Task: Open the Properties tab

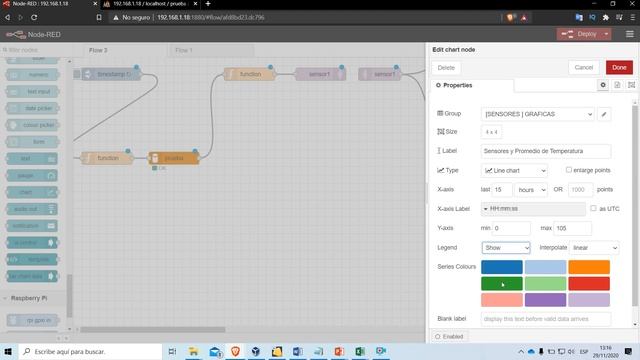Action: 473,85
